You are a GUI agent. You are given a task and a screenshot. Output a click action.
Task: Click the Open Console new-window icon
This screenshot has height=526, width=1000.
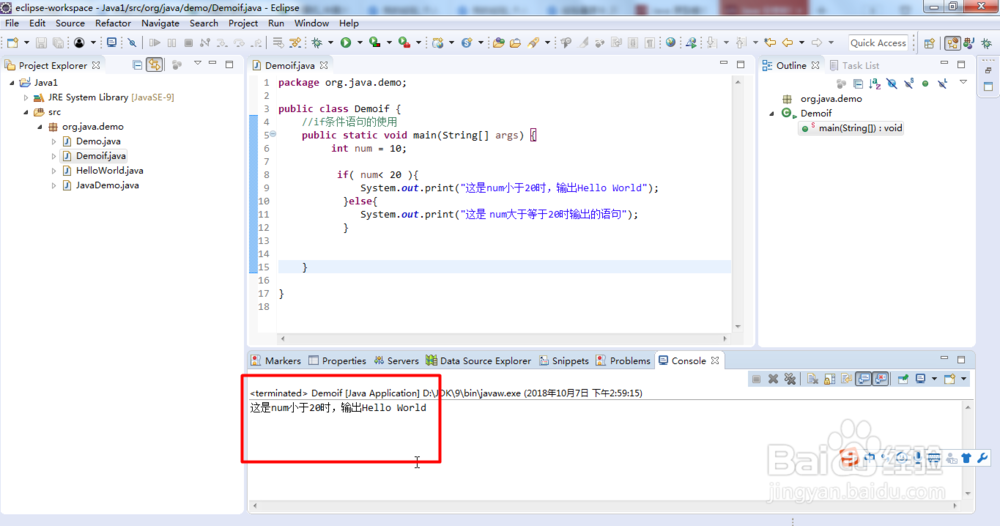[950, 379]
